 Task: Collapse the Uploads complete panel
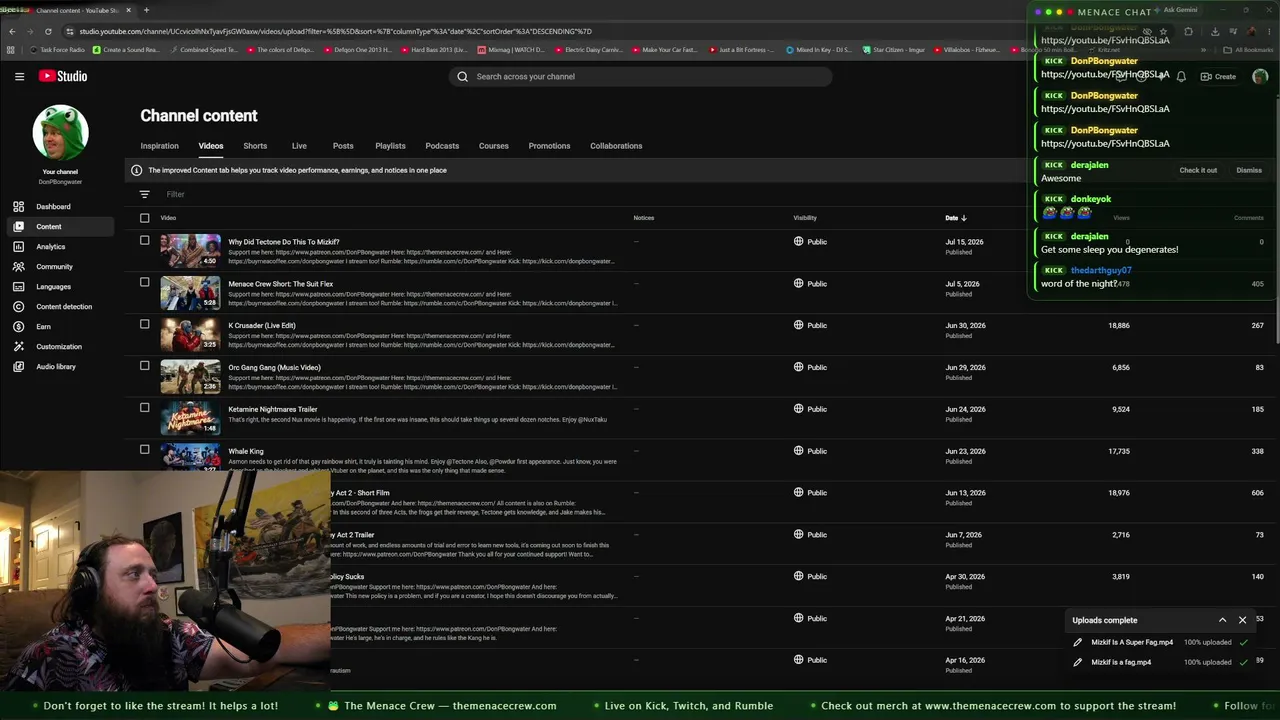point(1222,620)
